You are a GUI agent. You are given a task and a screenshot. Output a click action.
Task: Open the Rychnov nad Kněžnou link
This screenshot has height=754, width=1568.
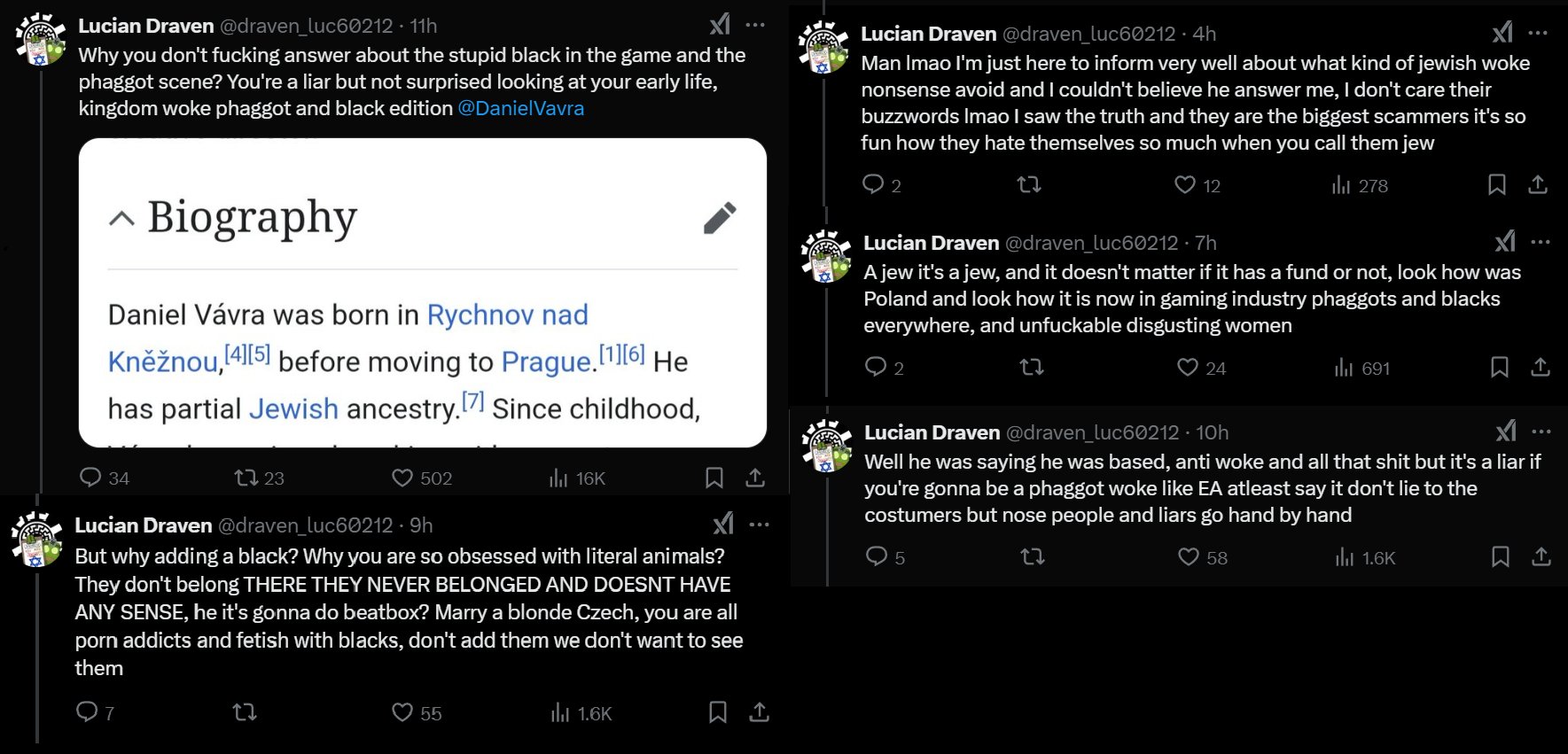(x=348, y=338)
